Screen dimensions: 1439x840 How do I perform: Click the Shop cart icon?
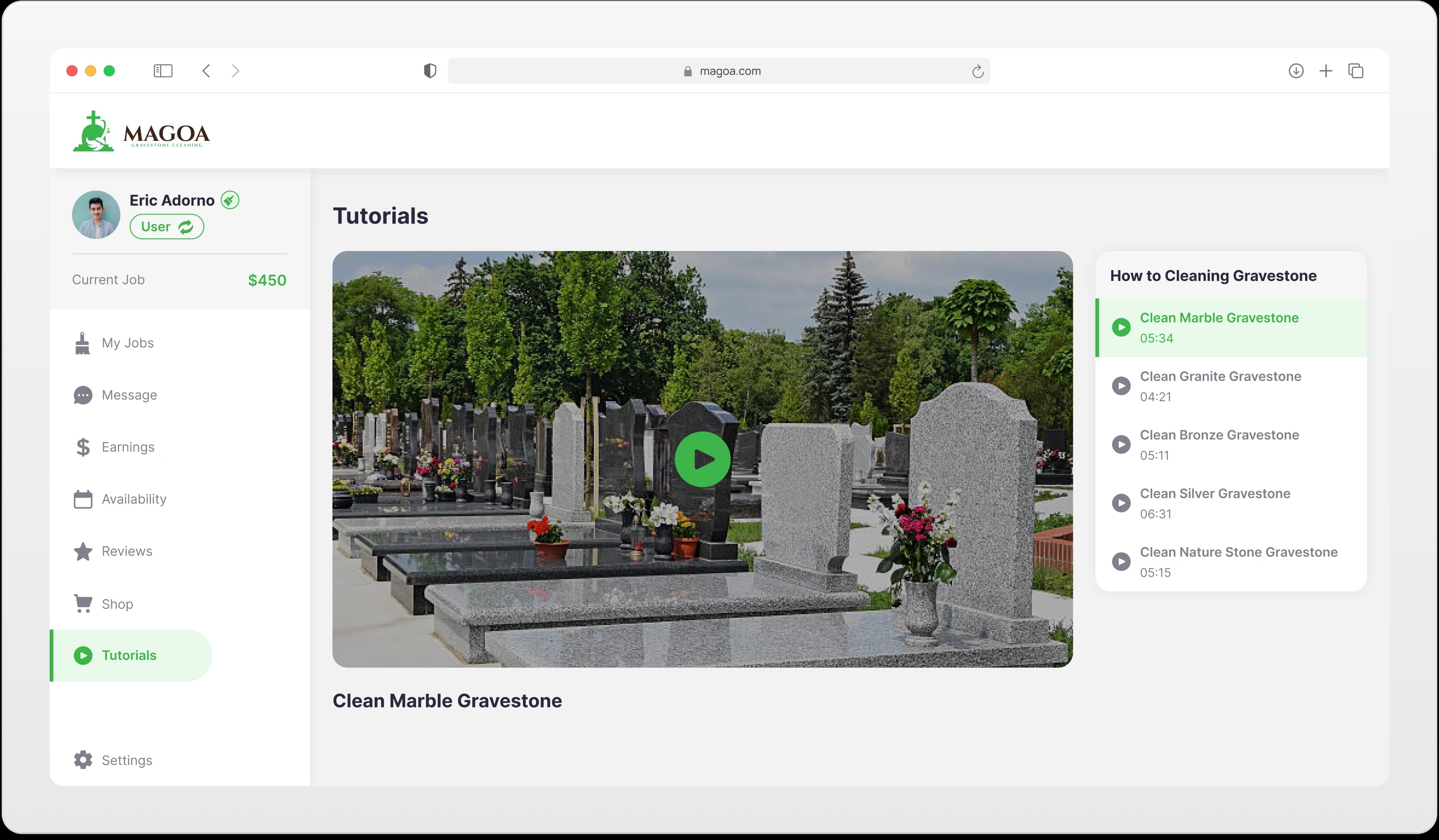pyautogui.click(x=83, y=604)
